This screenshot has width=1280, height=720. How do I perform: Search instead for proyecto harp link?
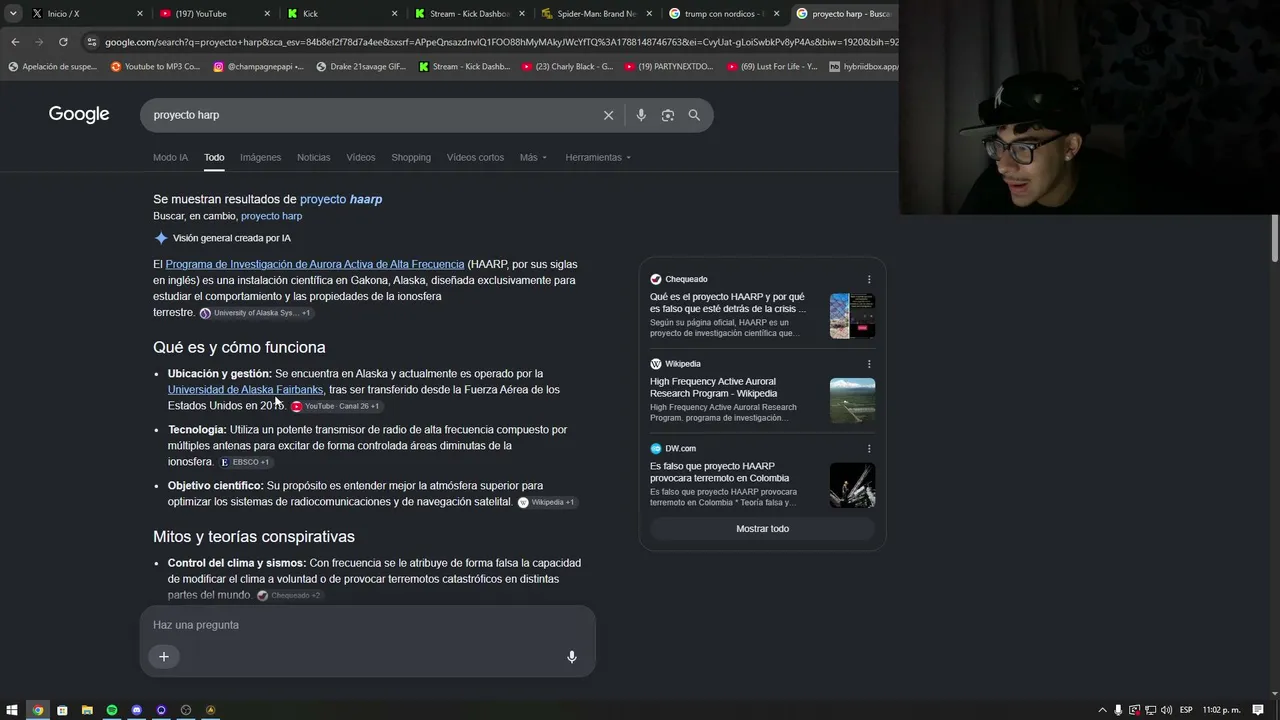point(271,216)
